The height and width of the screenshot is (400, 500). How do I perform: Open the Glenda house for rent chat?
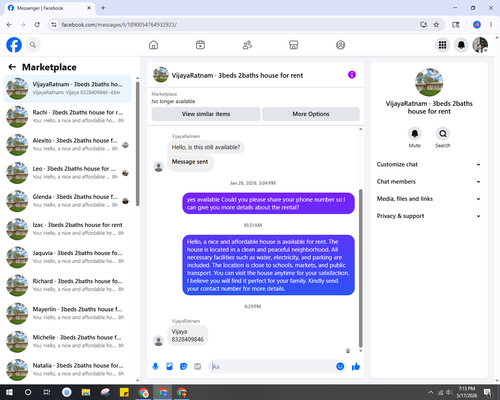67,201
